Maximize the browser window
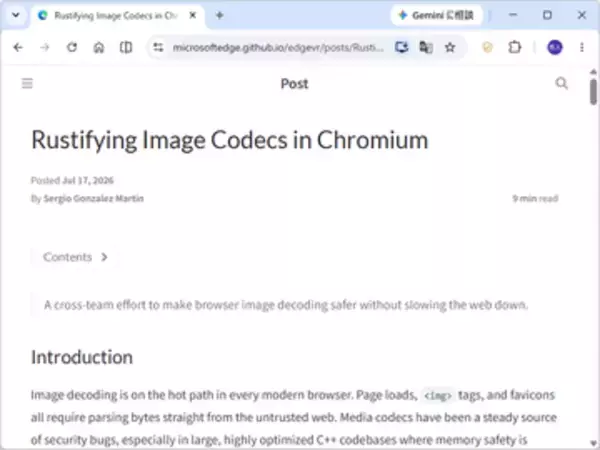Image resolution: width=600 pixels, height=450 pixels. 547,15
